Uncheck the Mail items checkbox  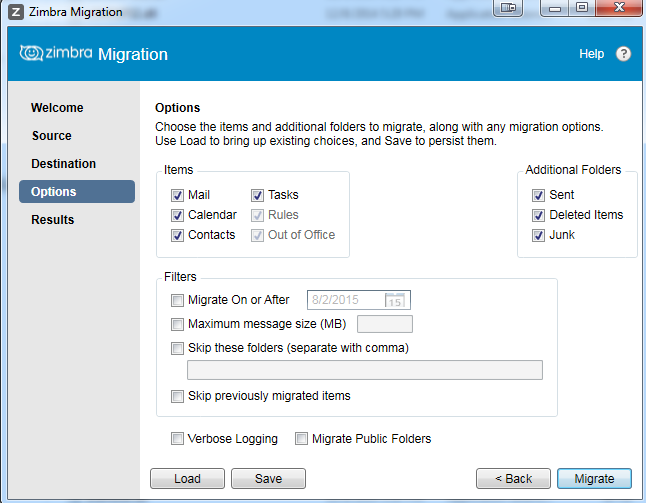coord(177,195)
